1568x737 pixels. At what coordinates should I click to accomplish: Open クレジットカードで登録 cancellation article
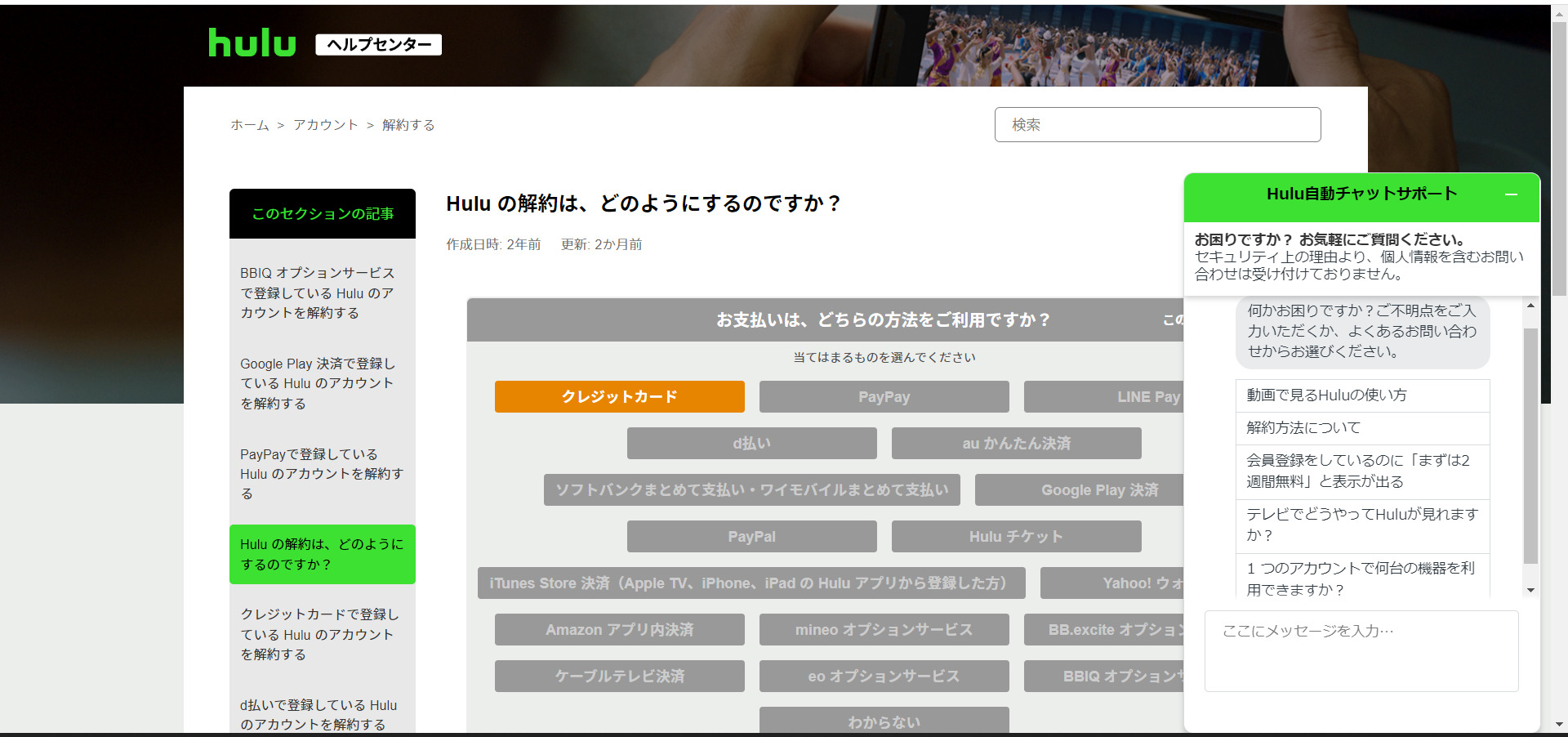point(318,634)
